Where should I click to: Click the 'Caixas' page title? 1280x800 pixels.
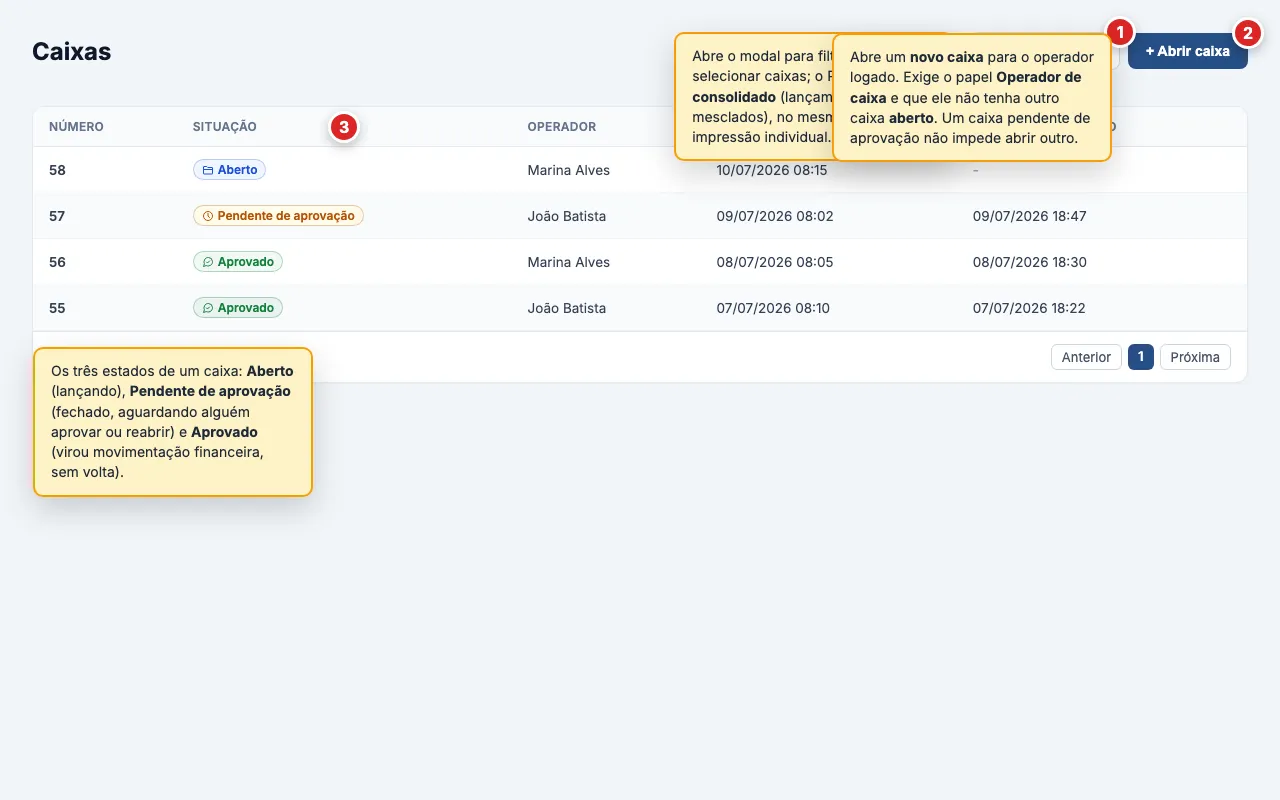point(72,51)
